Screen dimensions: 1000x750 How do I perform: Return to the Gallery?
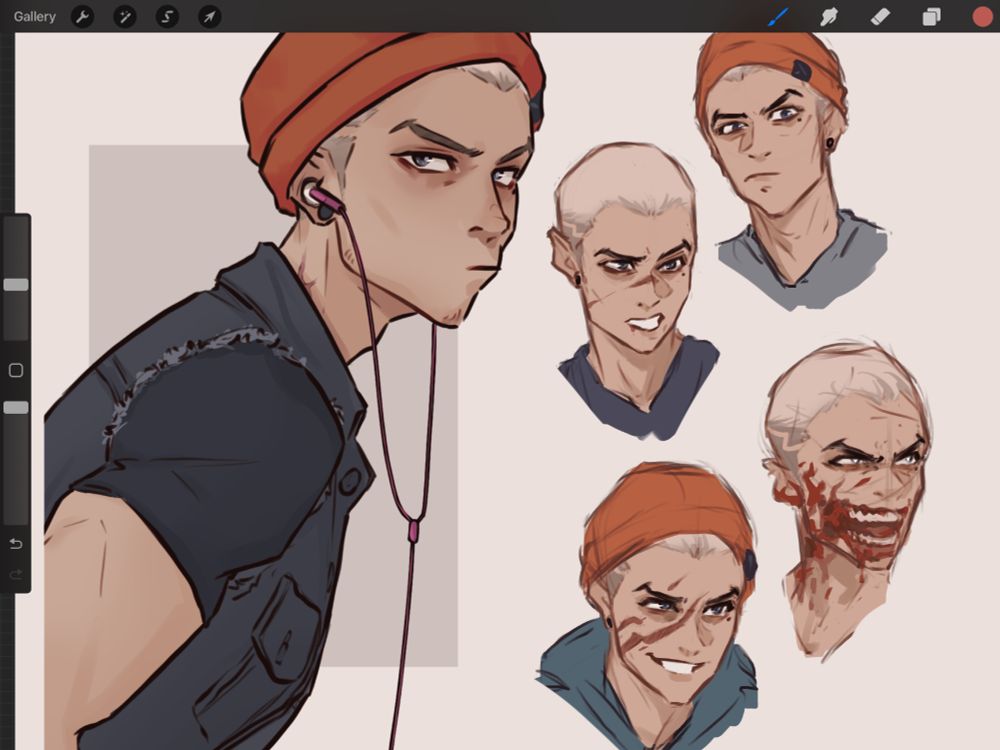34,17
